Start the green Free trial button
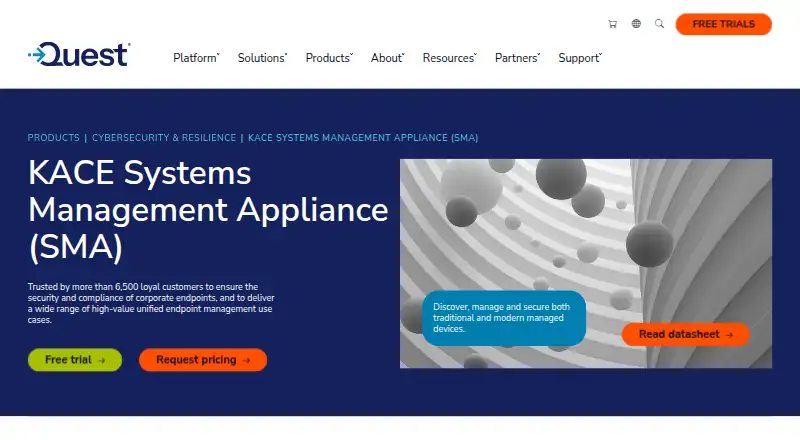Image resolution: width=800 pixels, height=440 pixels. tap(75, 360)
